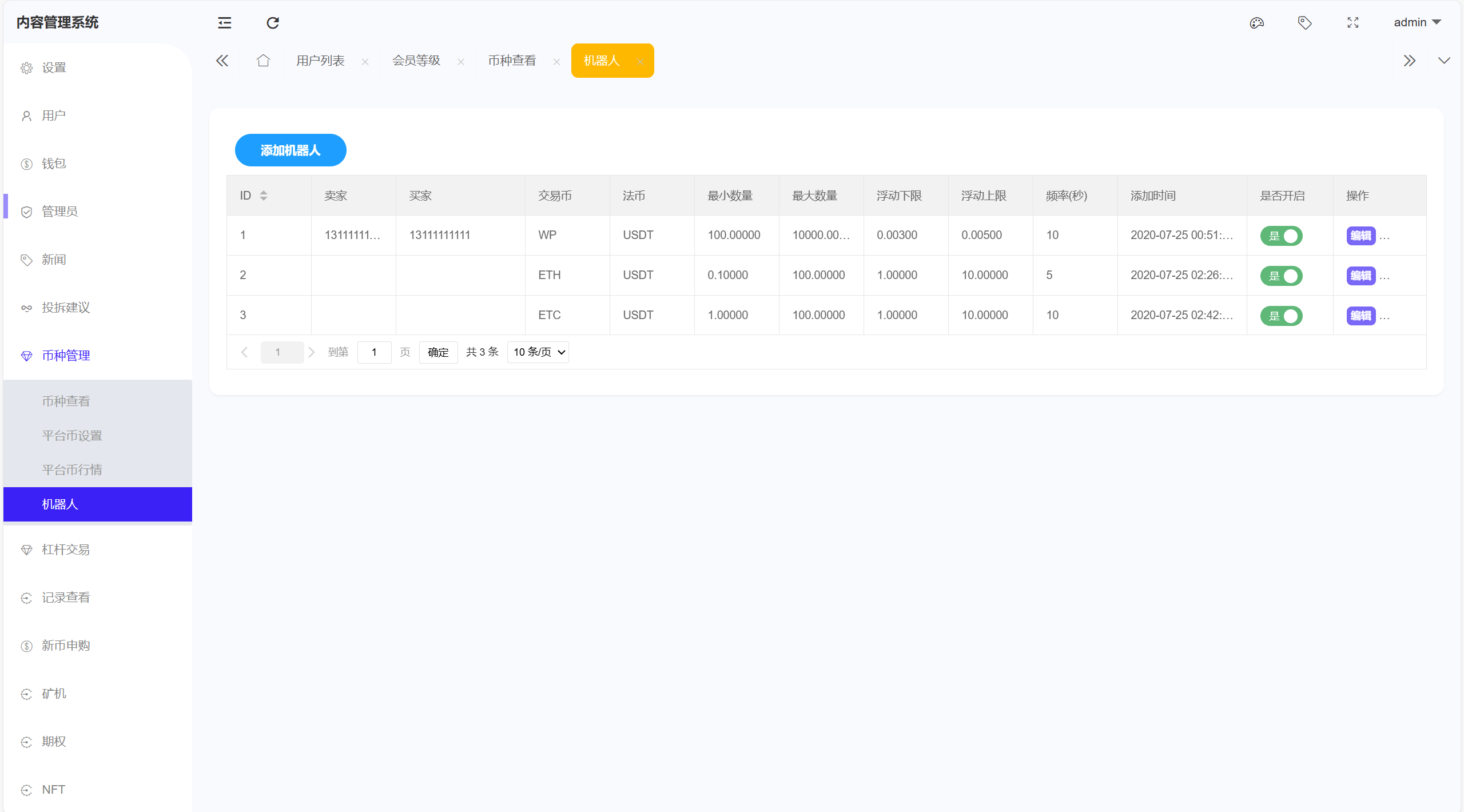Expand the tab options chevron dropdown
The image size is (1464, 812).
[x=1444, y=61]
